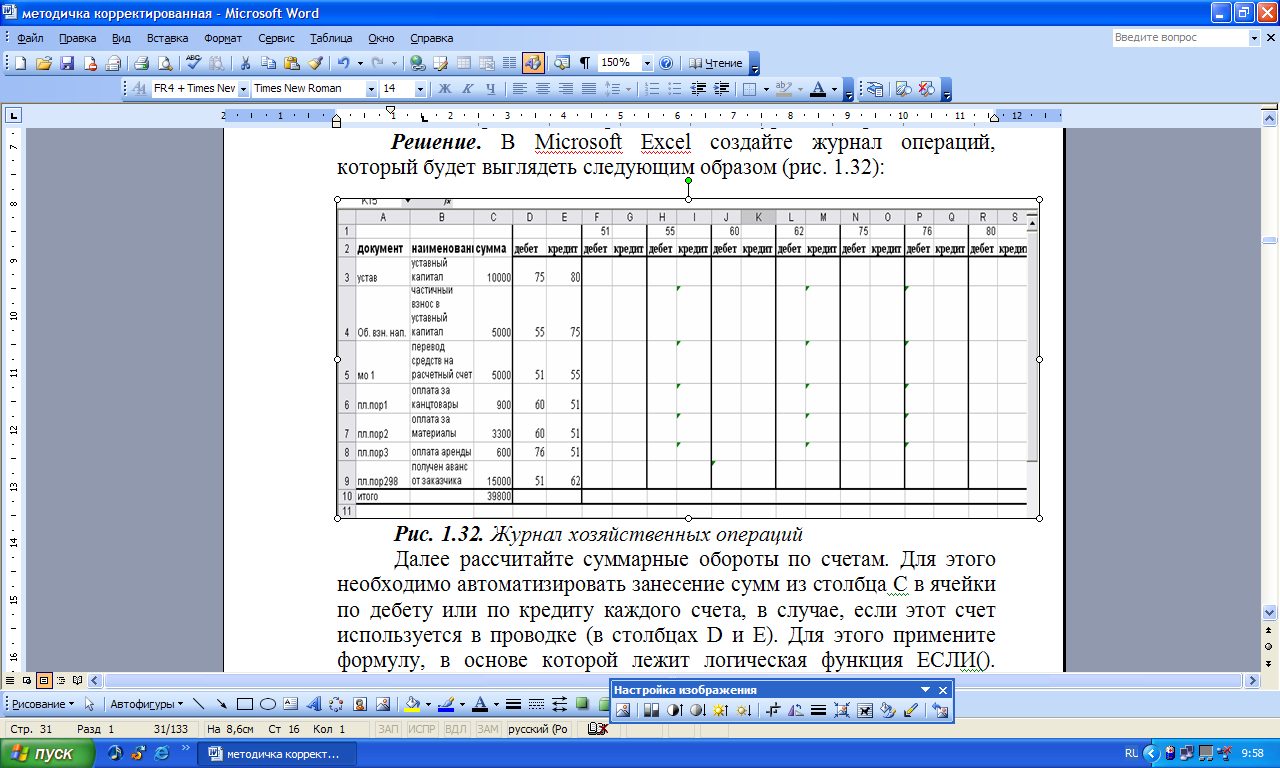This screenshot has height=768, width=1280.
Task: Open the Таблица menu
Action: click(331, 38)
